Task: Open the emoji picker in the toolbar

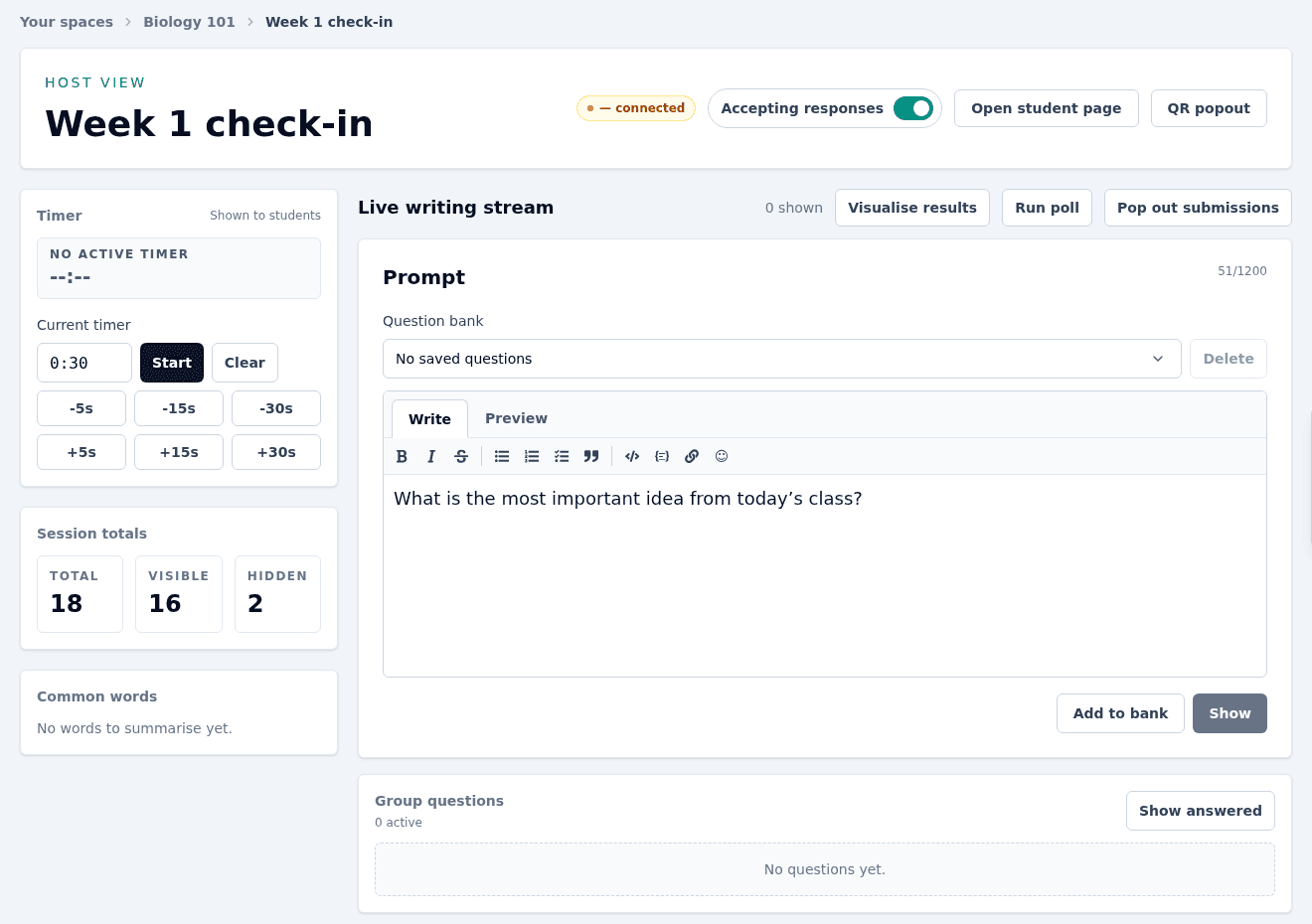Action: 722,456
